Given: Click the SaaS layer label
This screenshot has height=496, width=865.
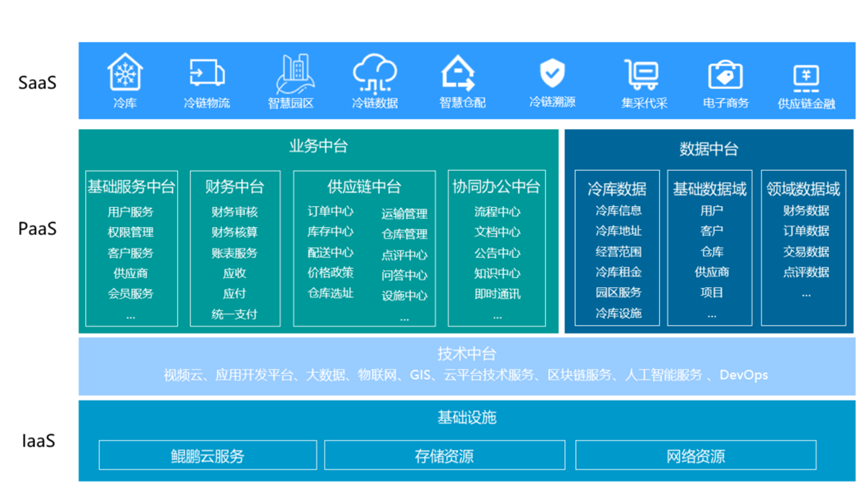Looking at the screenshot, I should point(37,83).
